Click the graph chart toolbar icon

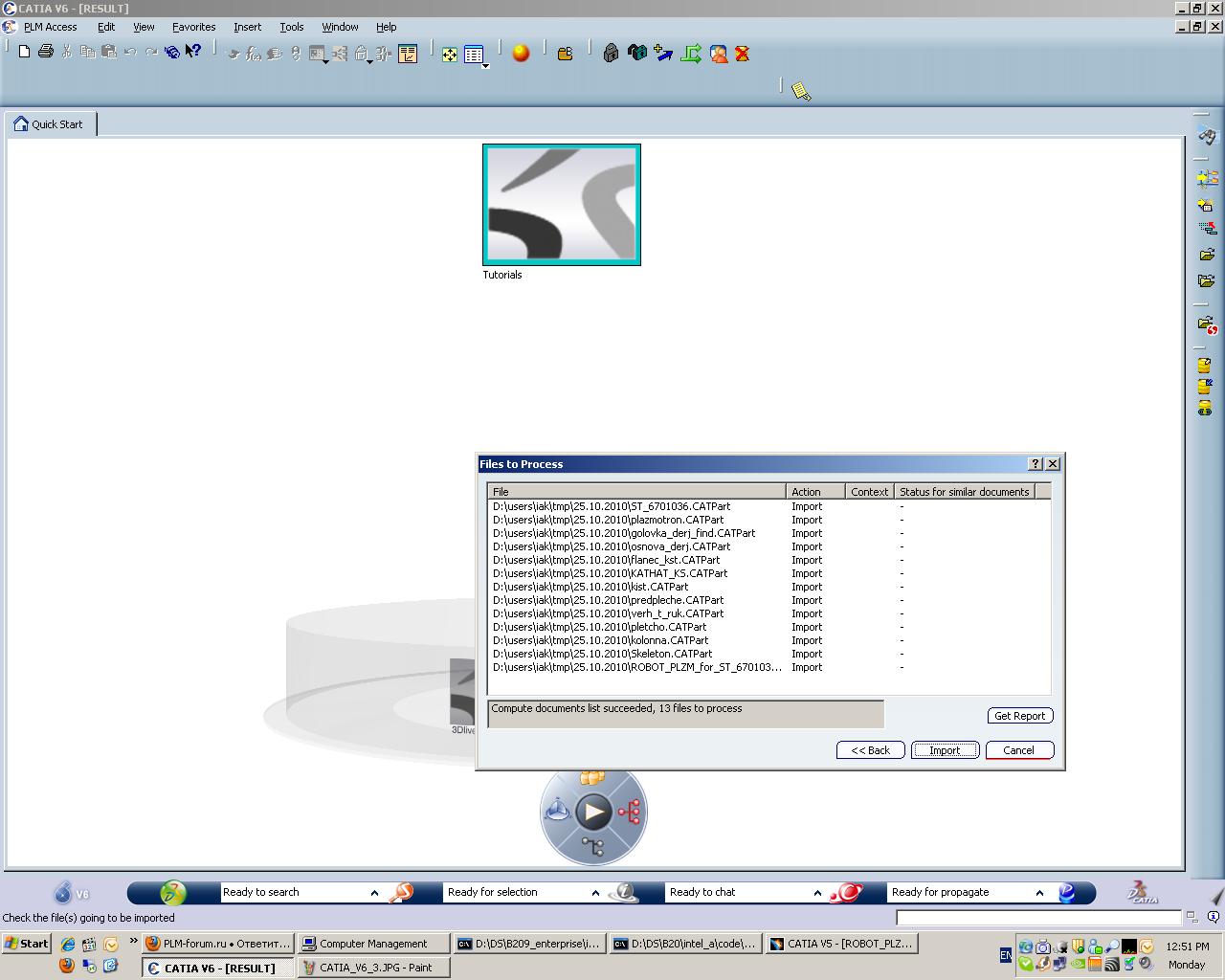pos(408,55)
